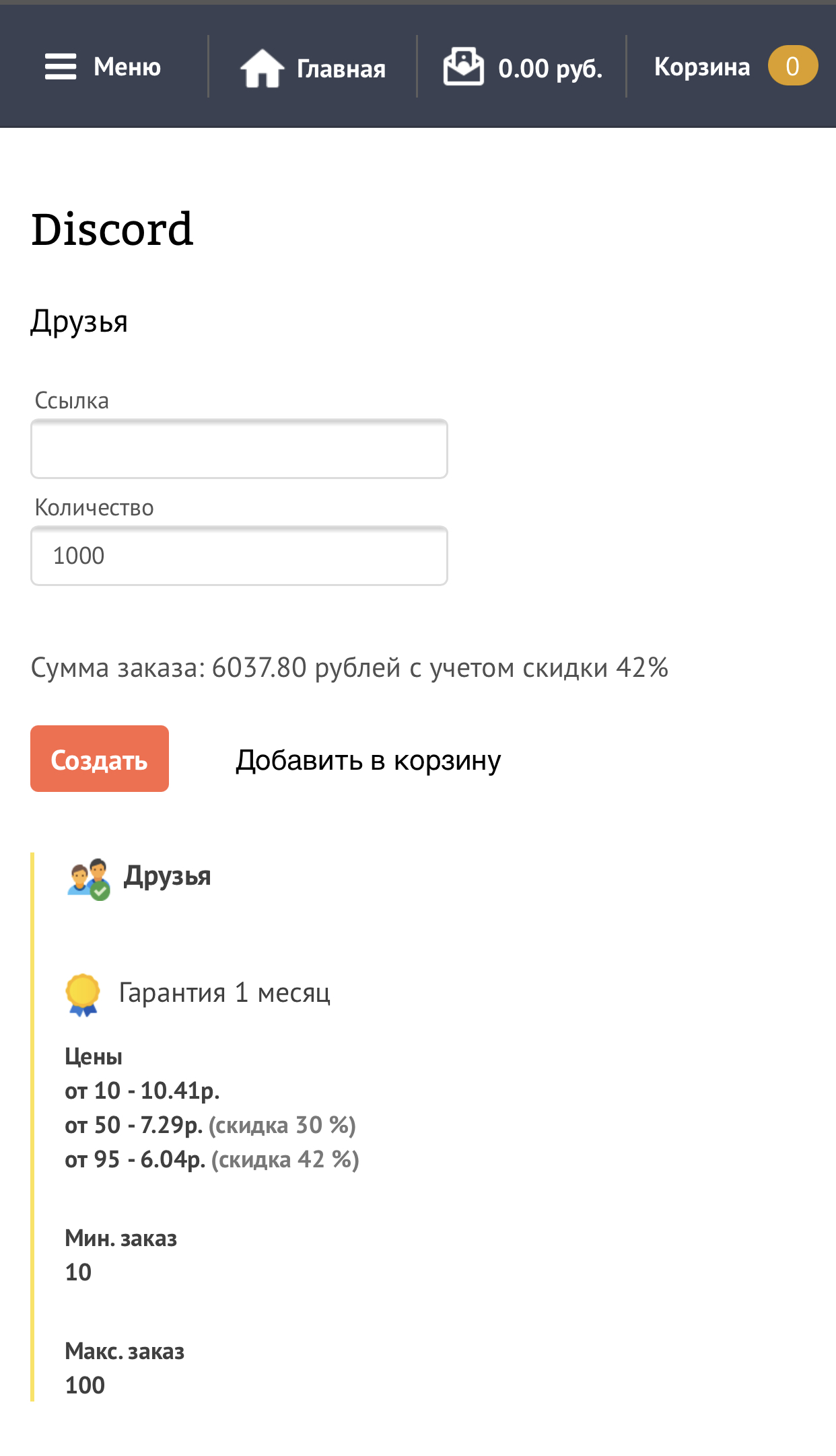836x1456 pixels.
Task: Focus the Ссылка input field
Action: 239,449
